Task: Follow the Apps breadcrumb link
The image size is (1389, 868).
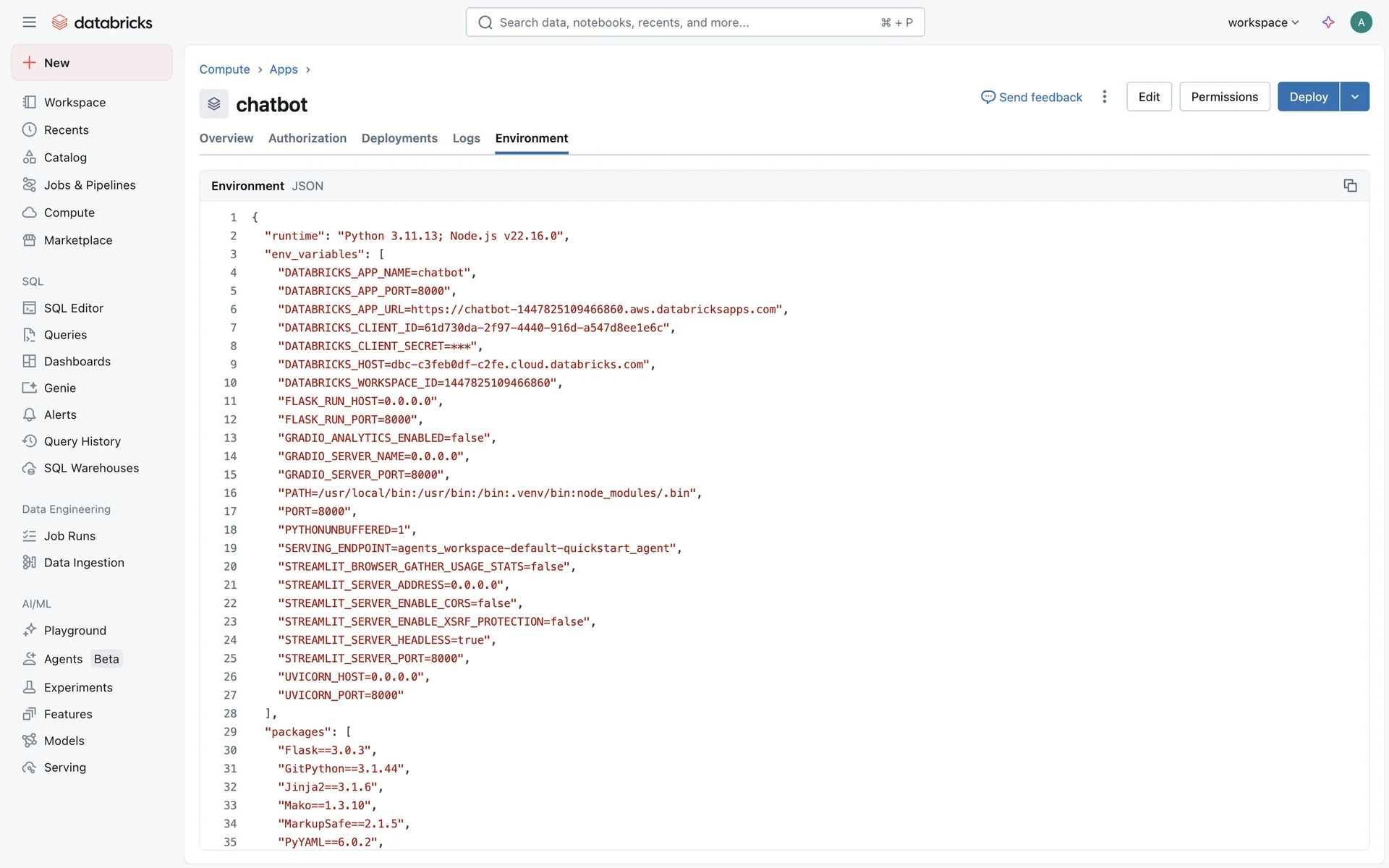Action: point(284,69)
